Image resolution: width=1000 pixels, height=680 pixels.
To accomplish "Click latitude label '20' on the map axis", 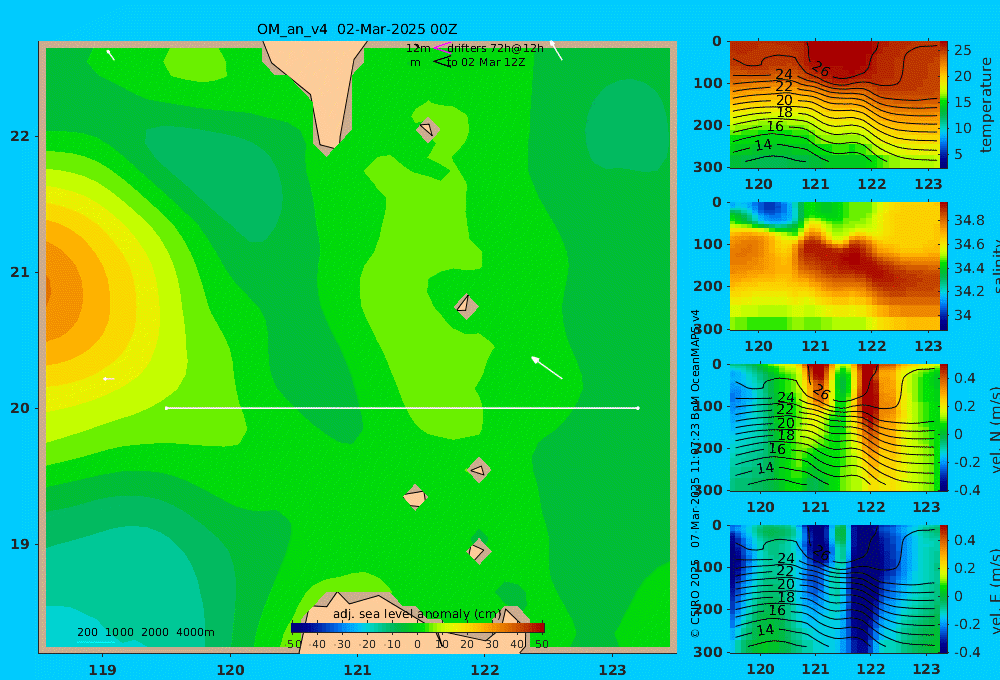I will click(20, 408).
